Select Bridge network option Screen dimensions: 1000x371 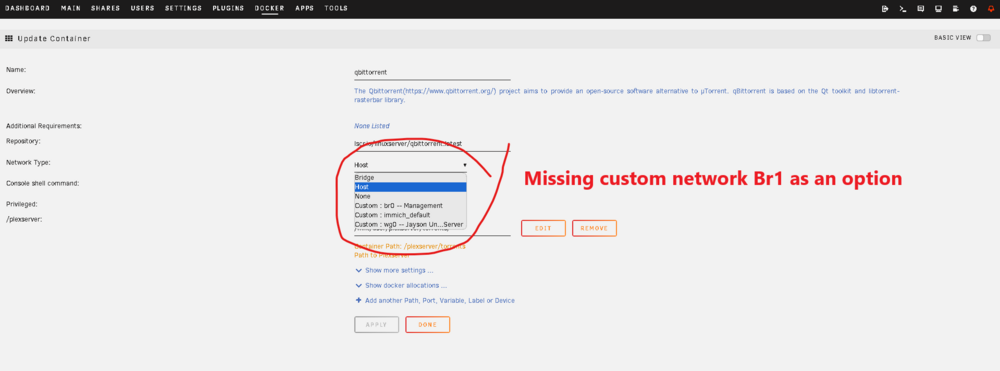410,177
